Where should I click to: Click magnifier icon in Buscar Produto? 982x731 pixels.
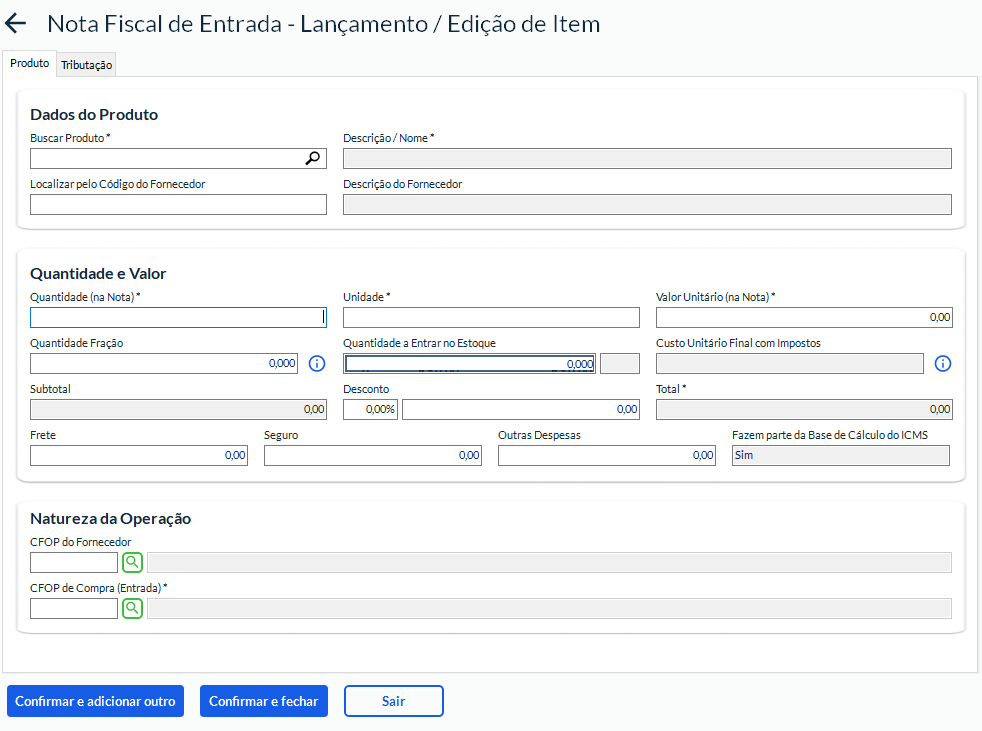tap(313, 158)
